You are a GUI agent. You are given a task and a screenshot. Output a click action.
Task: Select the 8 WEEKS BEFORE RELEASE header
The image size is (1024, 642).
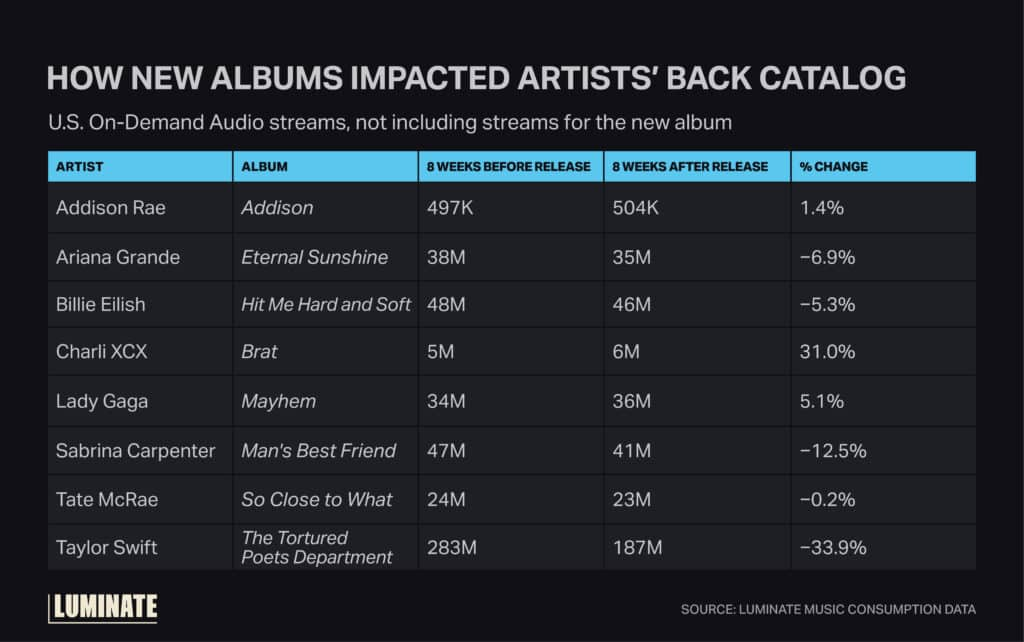pos(505,166)
